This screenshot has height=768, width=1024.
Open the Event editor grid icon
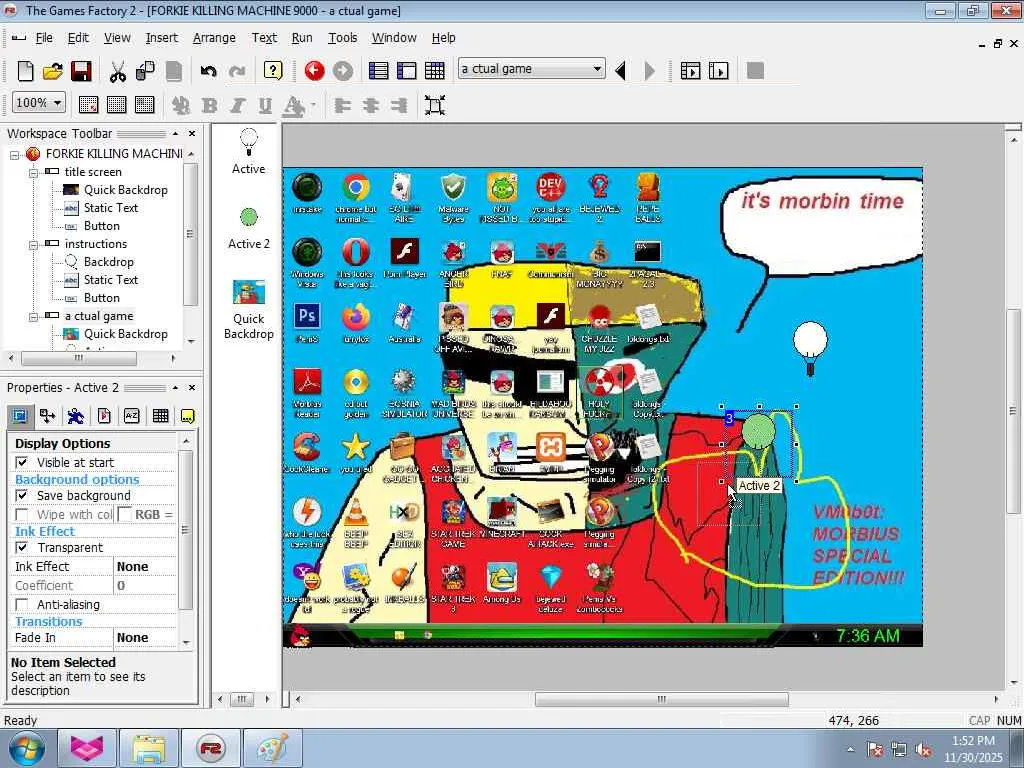click(x=435, y=71)
